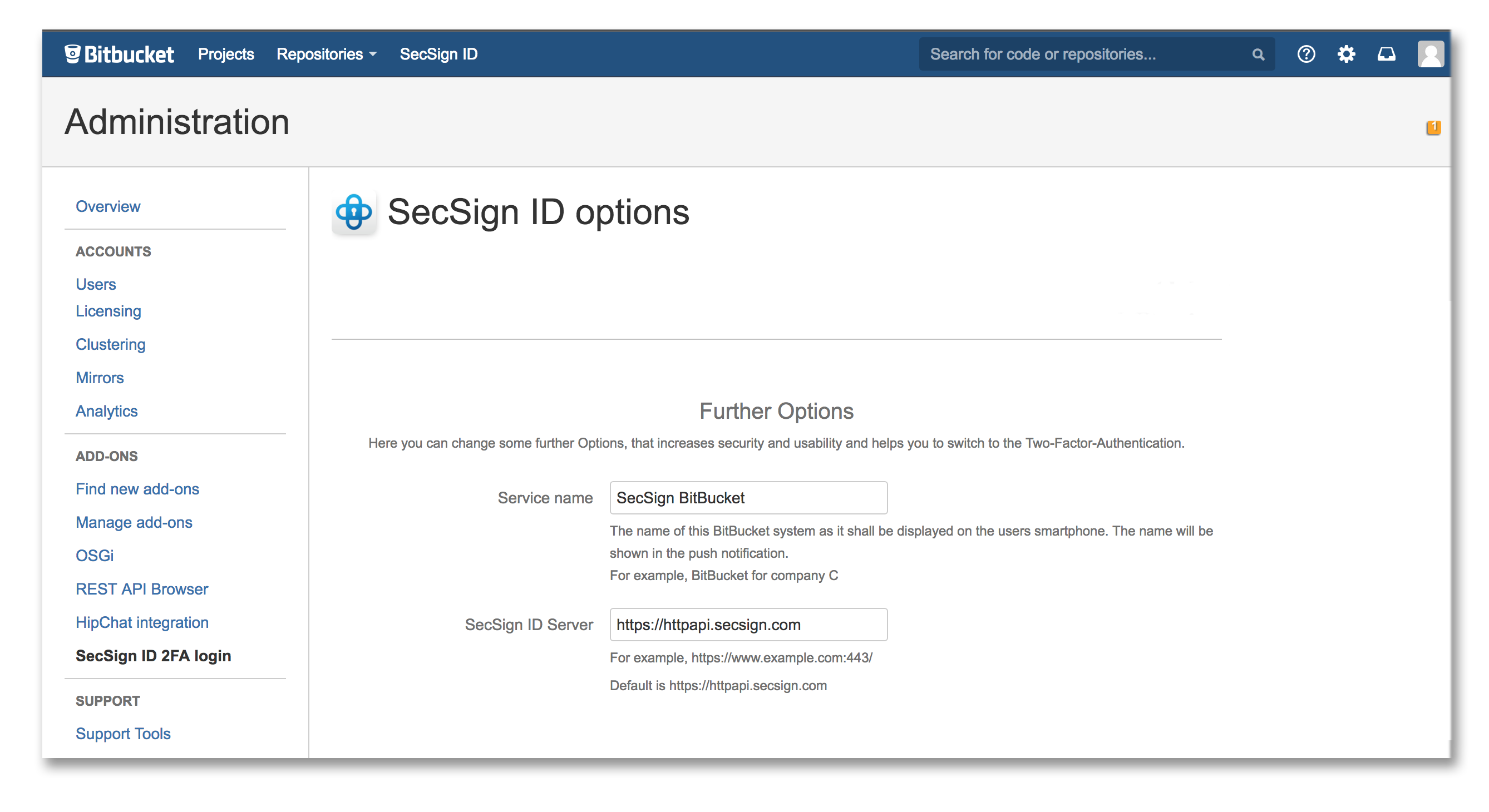Open the Support Tools link
1489x812 pixels.
(x=122, y=734)
